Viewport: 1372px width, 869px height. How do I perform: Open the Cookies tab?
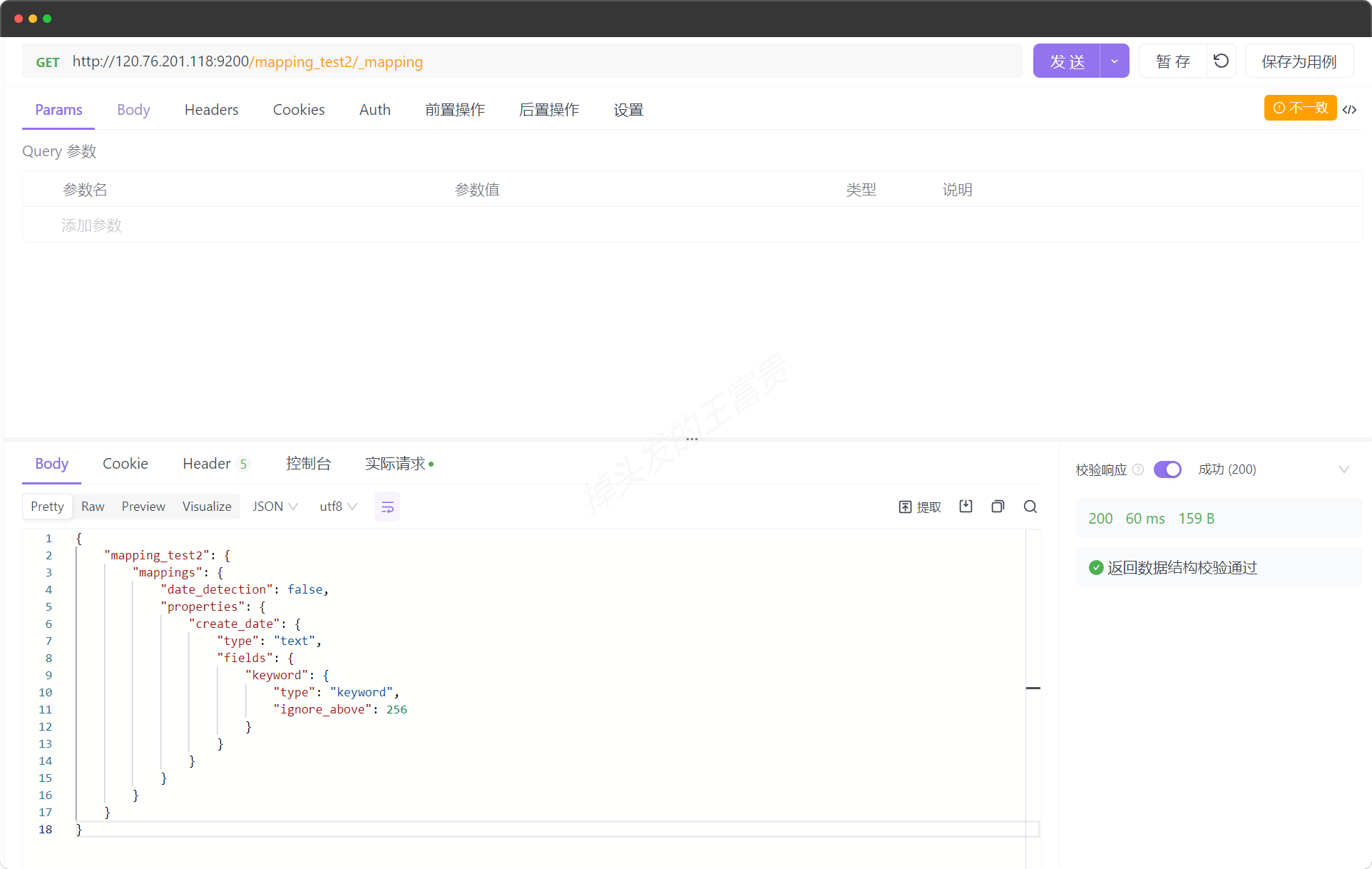click(299, 110)
